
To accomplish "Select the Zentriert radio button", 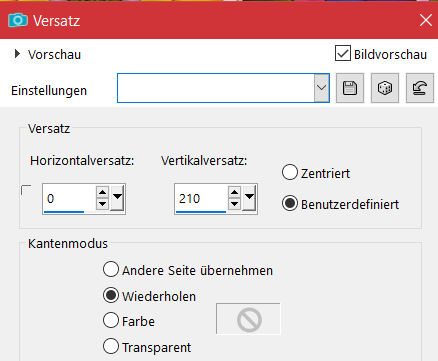I will (x=290, y=172).
